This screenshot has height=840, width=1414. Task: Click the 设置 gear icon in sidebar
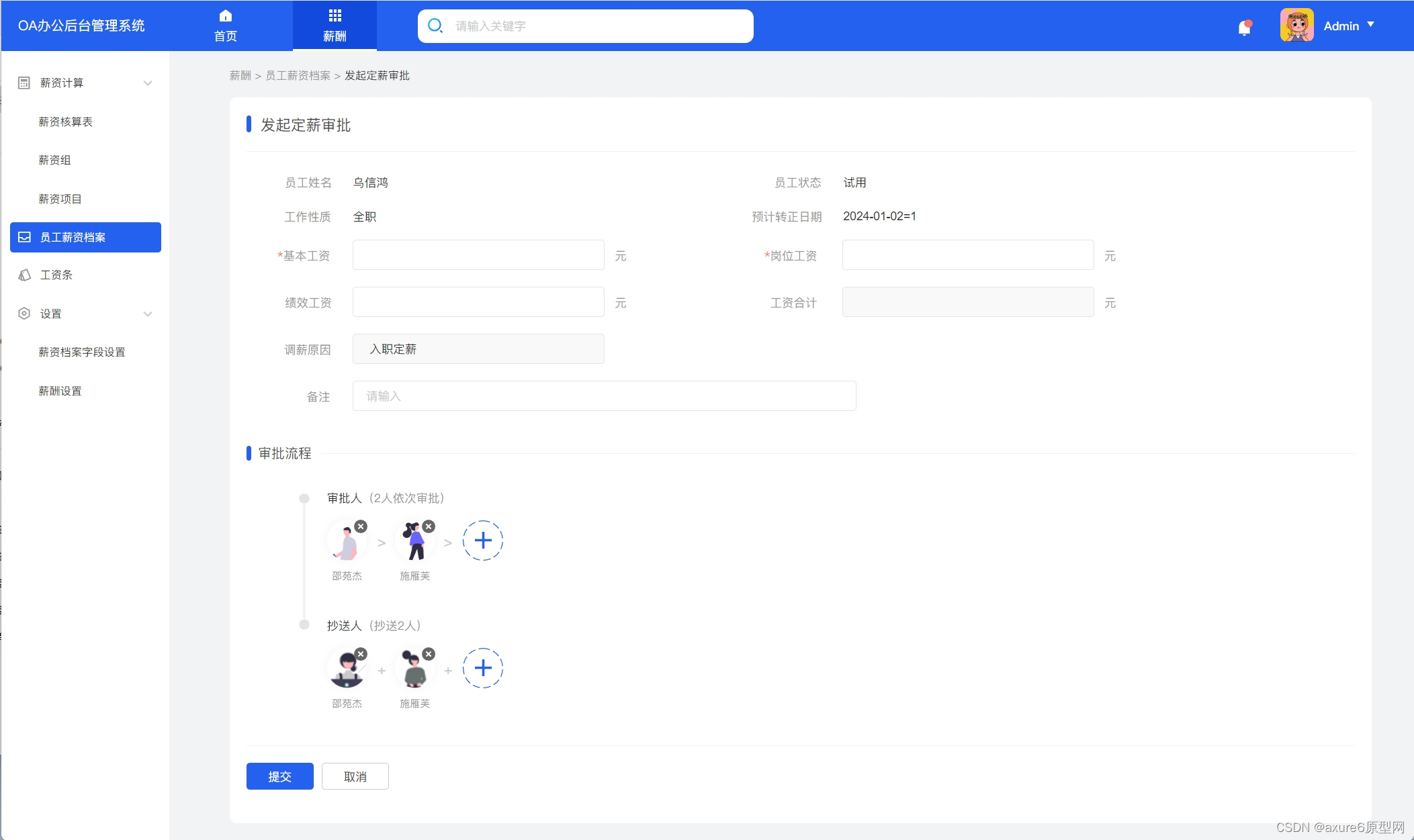coord(23,313)
